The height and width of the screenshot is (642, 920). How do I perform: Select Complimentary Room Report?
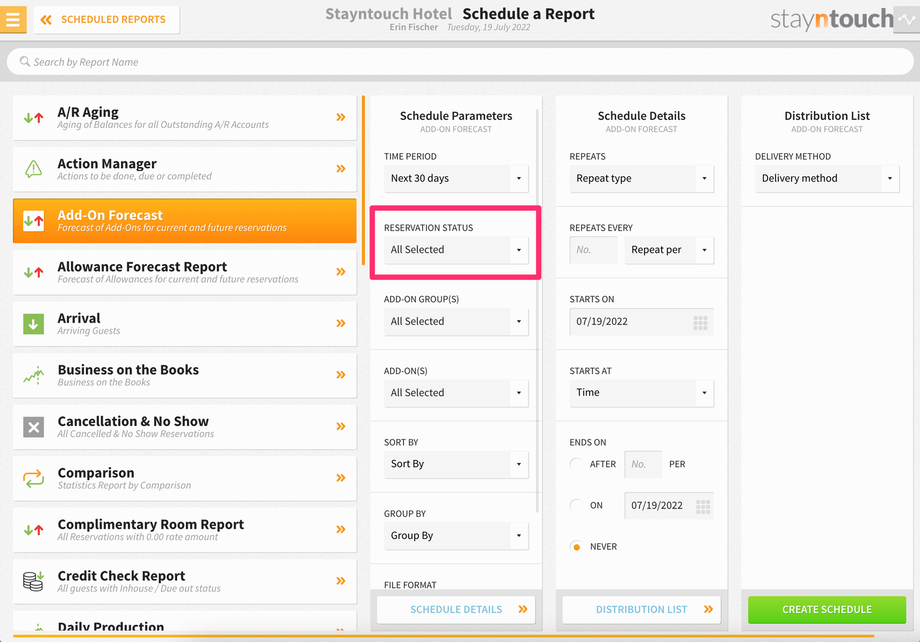(x=184, y=530)
